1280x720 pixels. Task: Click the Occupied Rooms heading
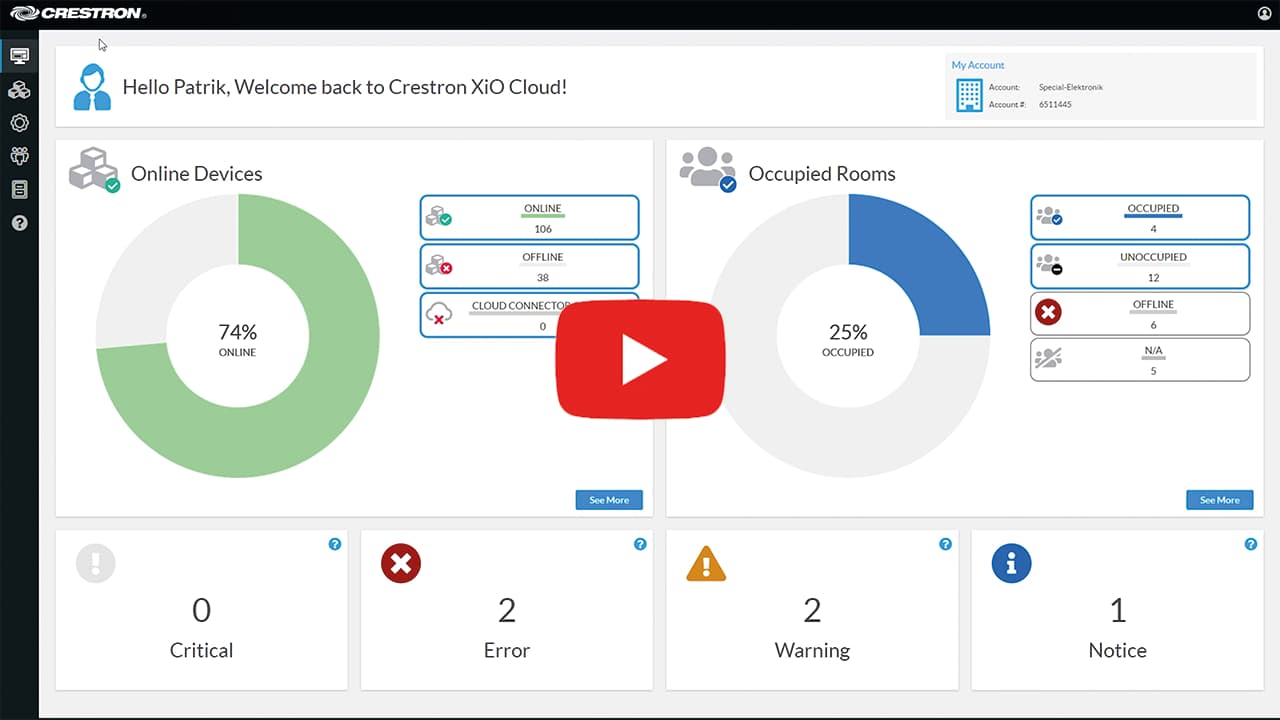(822, 173)
